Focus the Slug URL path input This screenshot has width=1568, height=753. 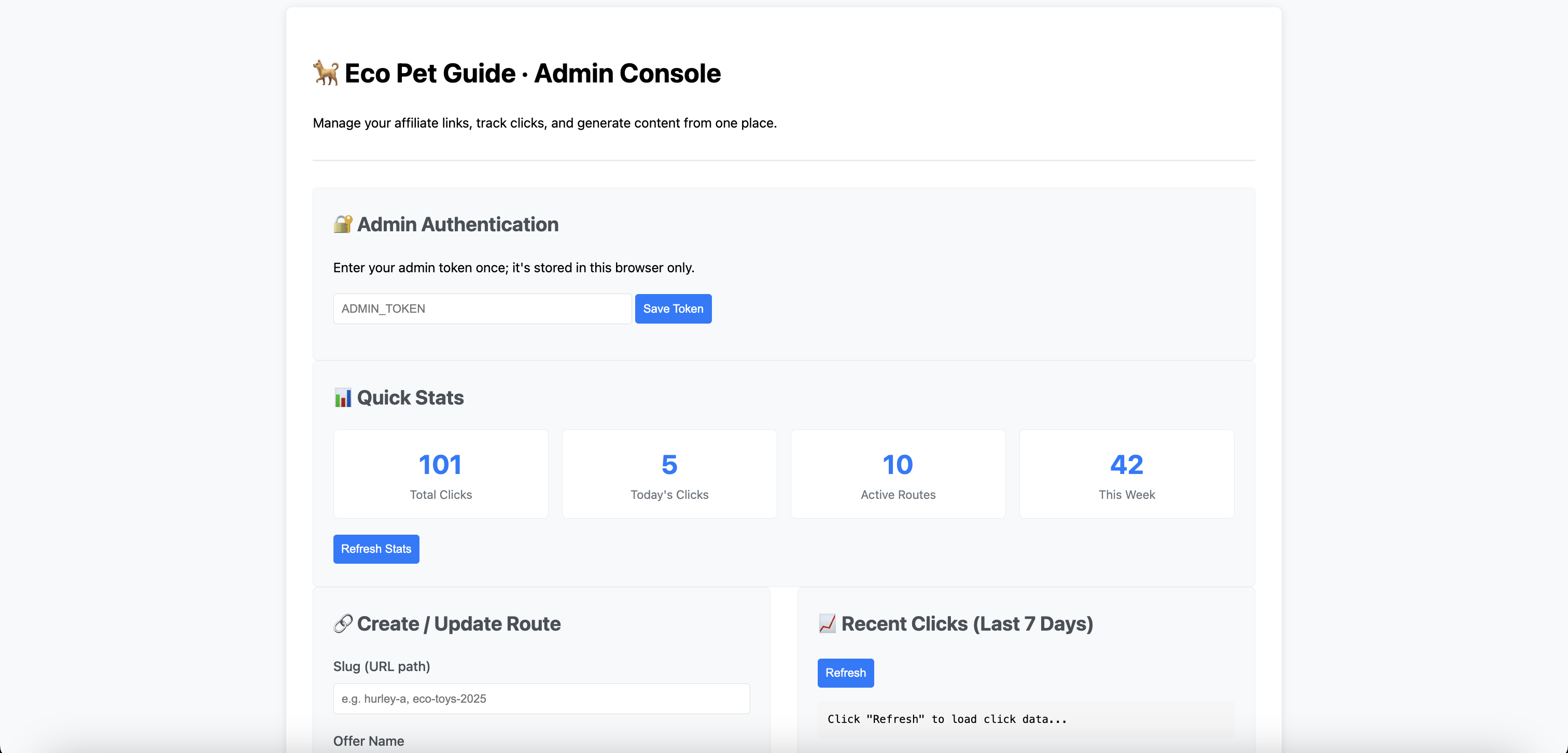[x=541, y=698]
